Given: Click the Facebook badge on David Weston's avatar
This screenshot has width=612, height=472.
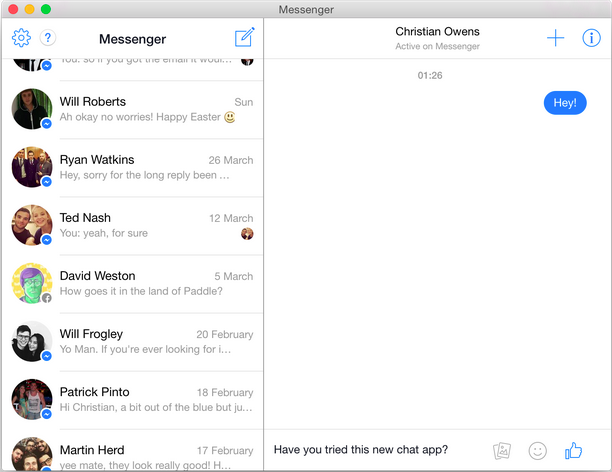Looking at the screenshot, I should tap(47, 298).
